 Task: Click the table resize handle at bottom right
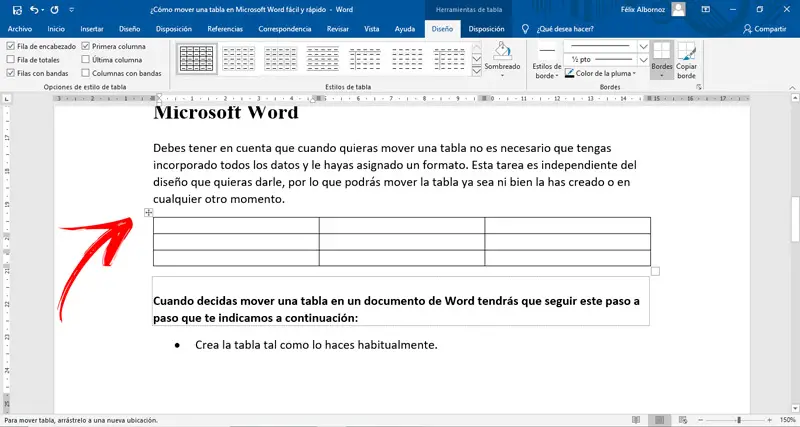click(656, 271)
